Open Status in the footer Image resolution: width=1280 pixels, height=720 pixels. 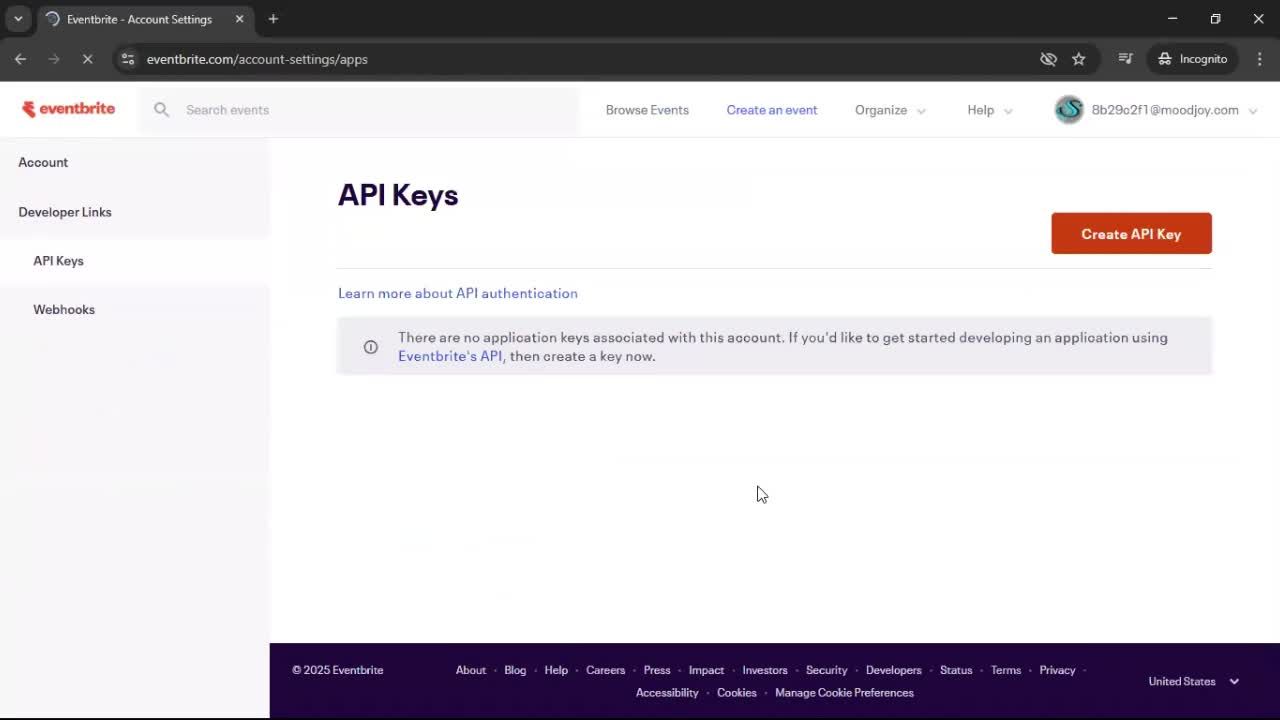(956, 670)
